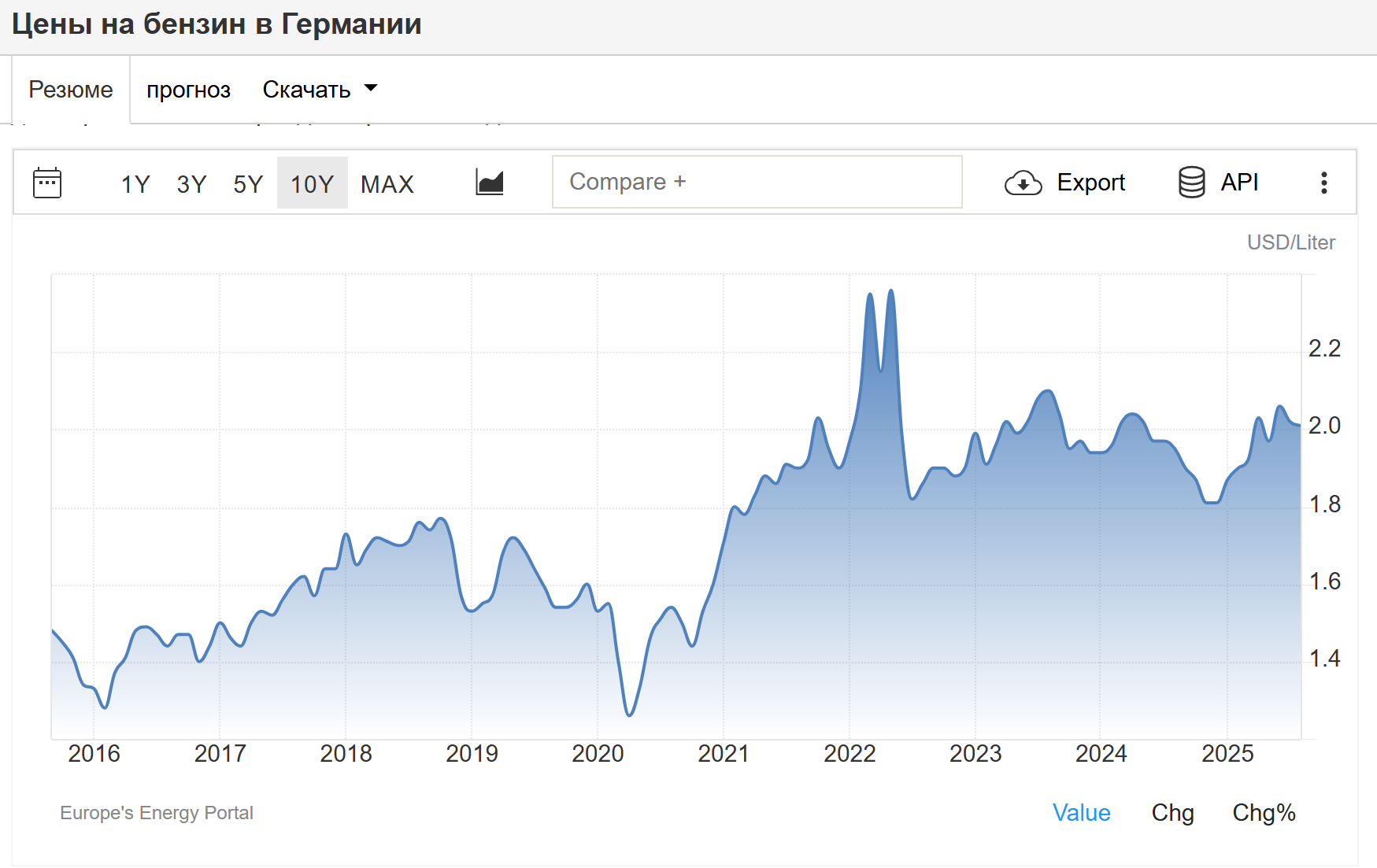Click the Export button label
Viewport: 1377px width, 868px height.
point(1090,183)
